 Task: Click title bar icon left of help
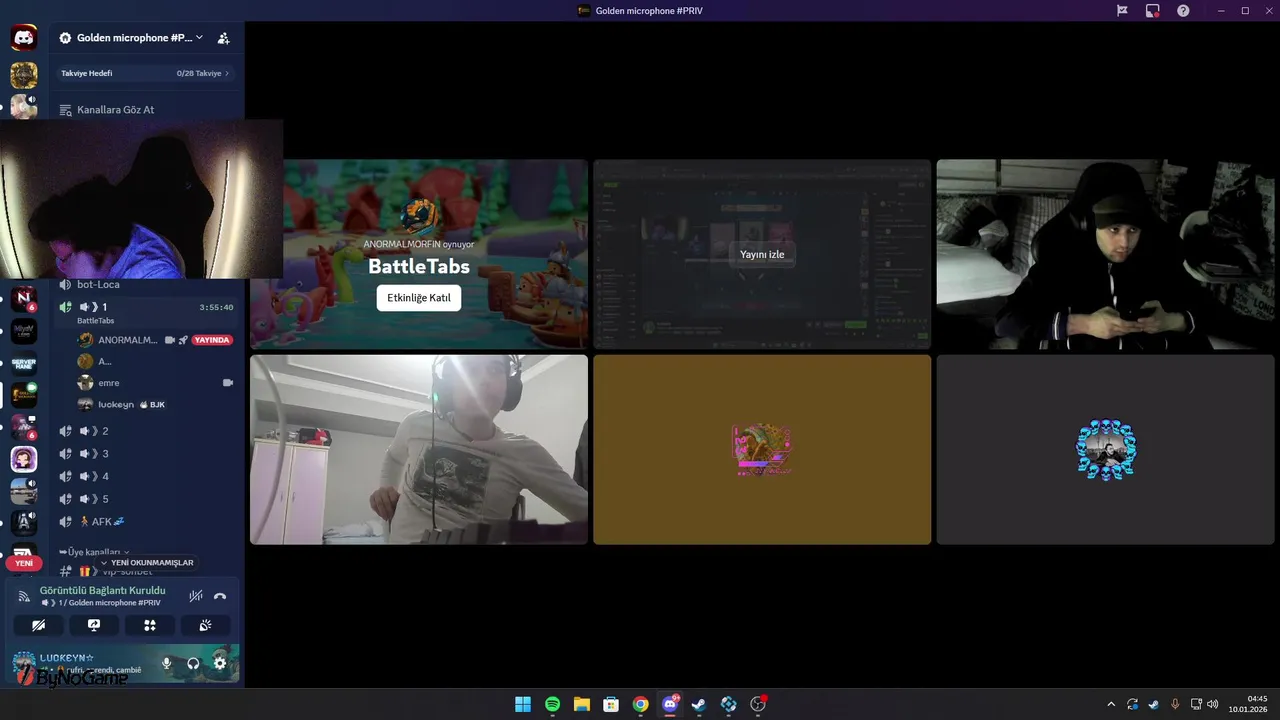[1153, 10]
